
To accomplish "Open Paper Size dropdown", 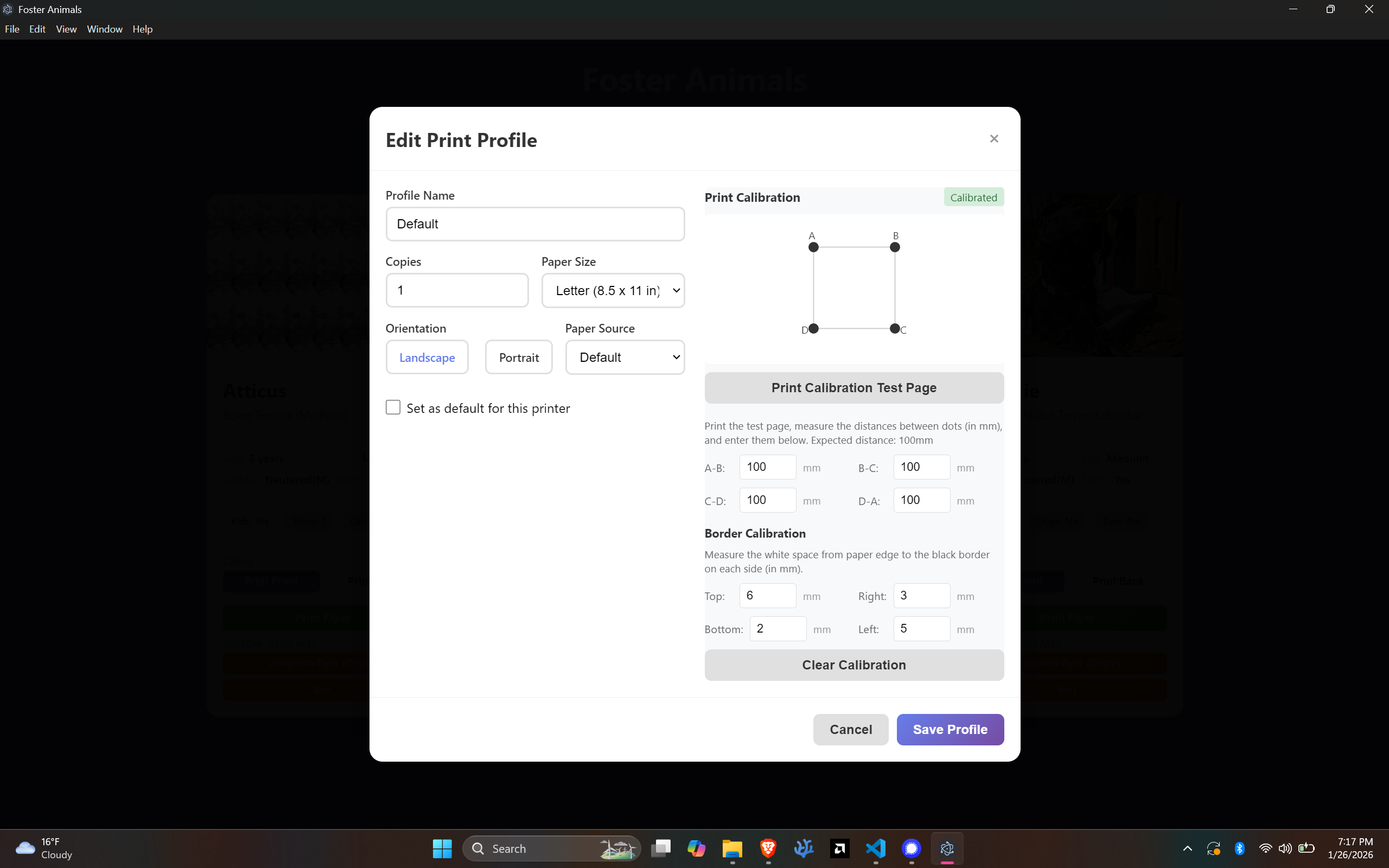I will [613, 290].
